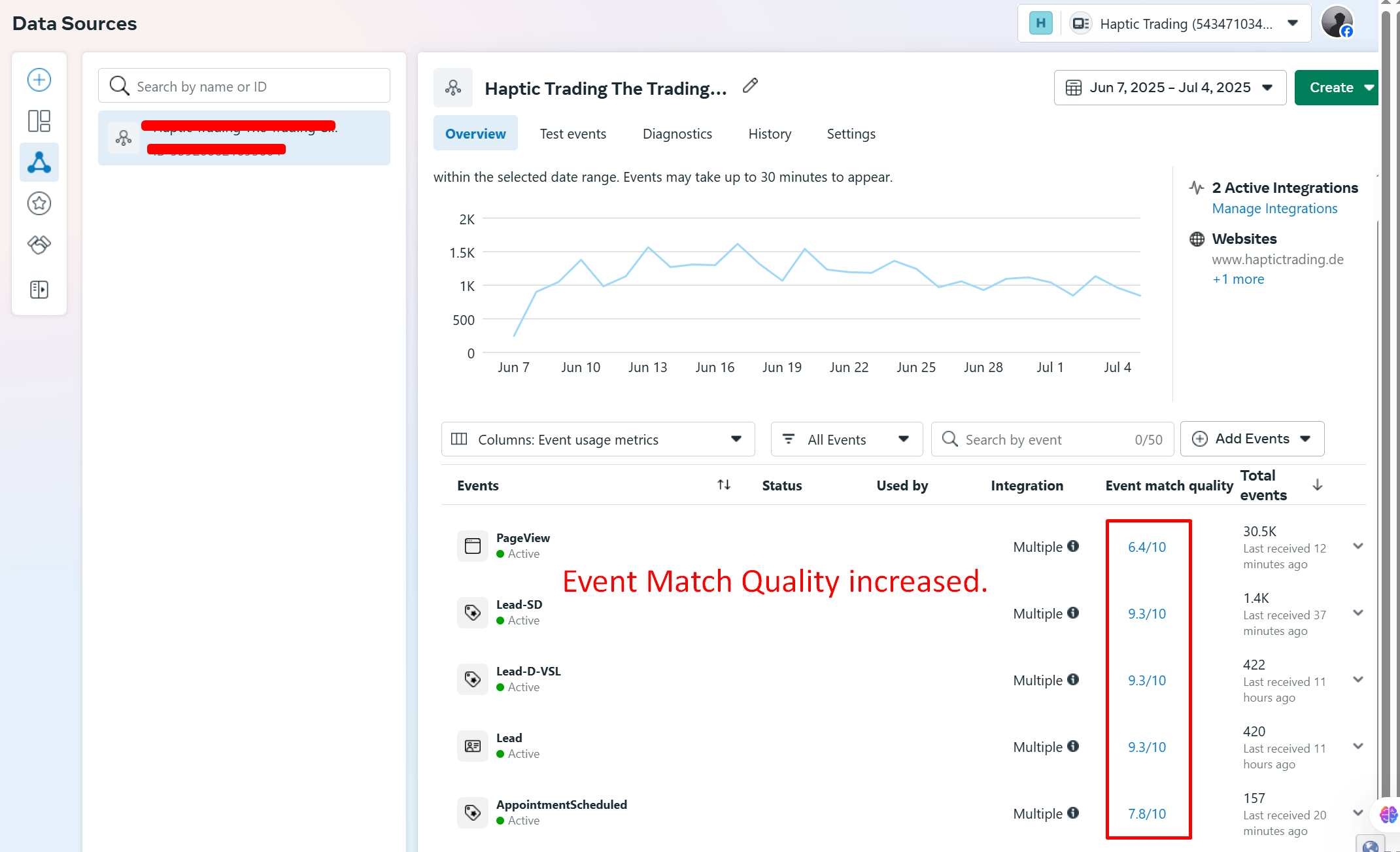Sort by Events column arrows
Image resolution: width=1400 pixels, height=852 pixels.
(724, 485)
